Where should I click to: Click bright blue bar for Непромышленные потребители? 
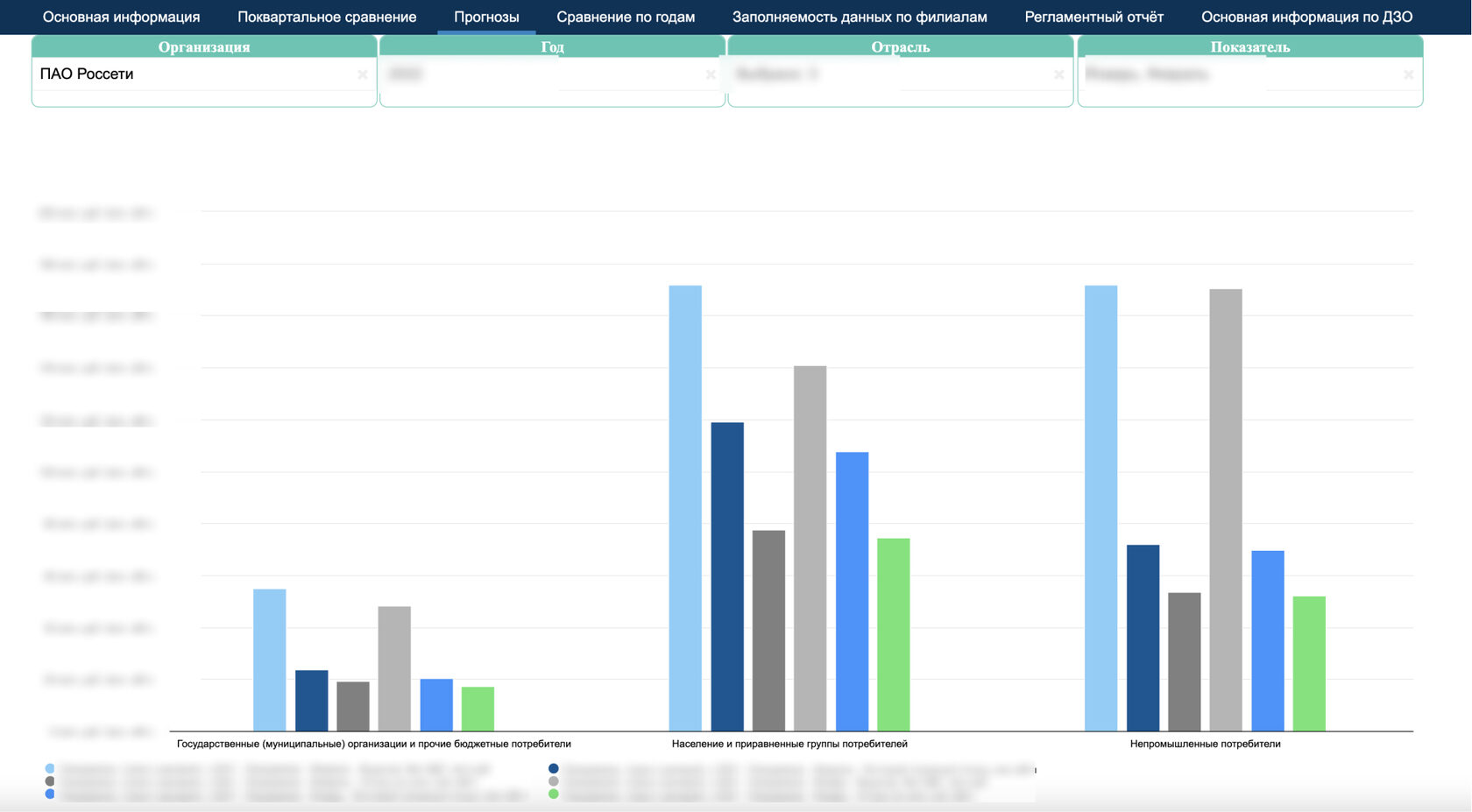pyautogui.click(x=1268, y=640)
